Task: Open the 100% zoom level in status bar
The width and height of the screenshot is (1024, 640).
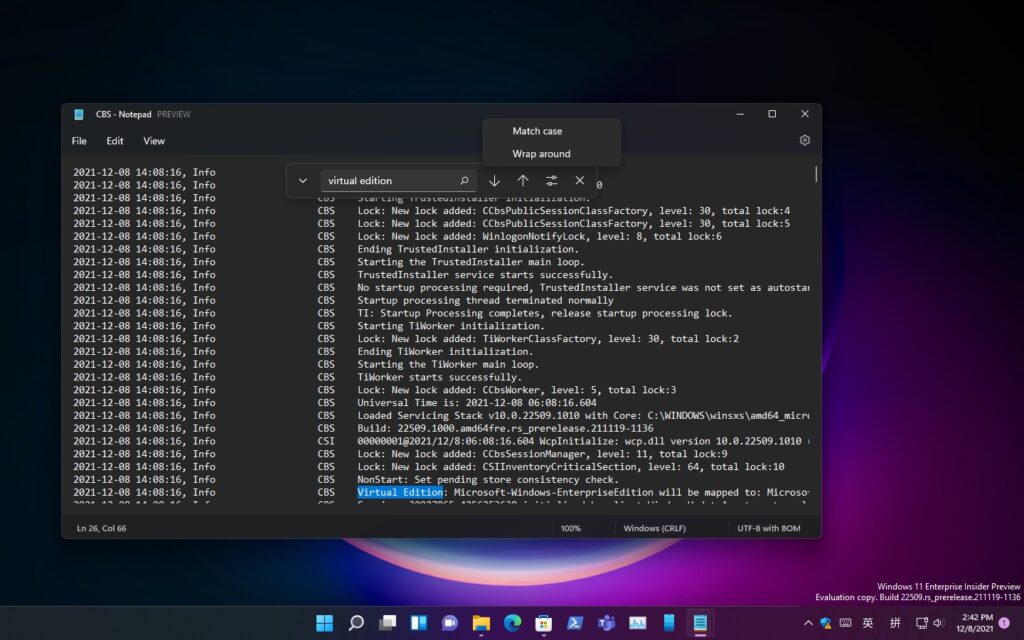Action: point(571,528)
